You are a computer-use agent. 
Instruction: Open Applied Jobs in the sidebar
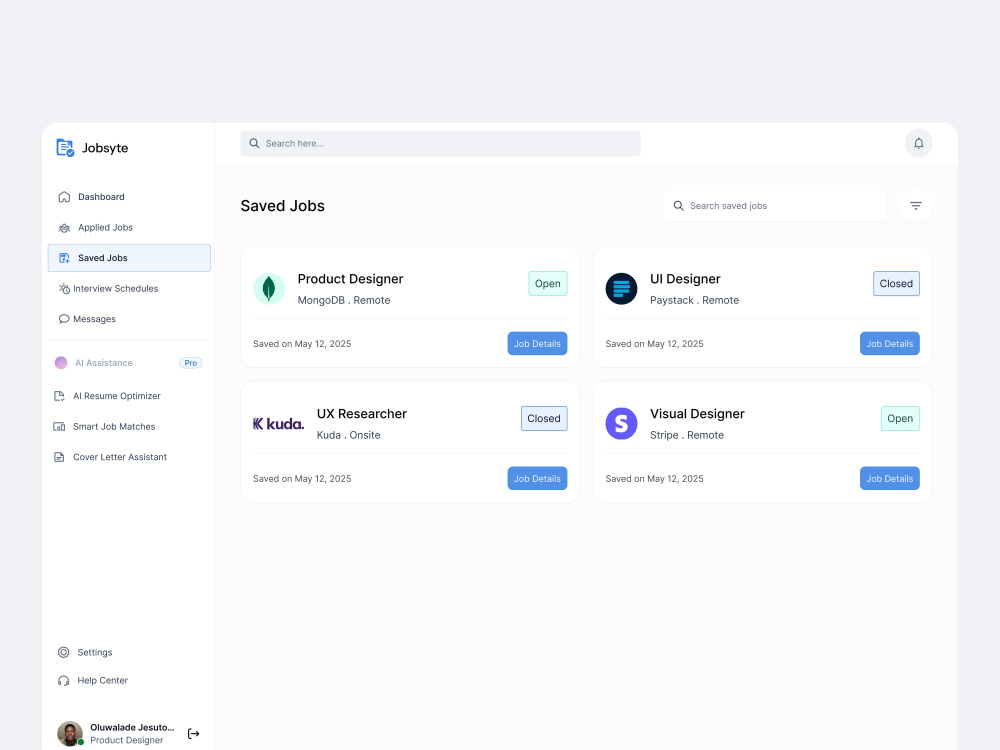[129, 228]
